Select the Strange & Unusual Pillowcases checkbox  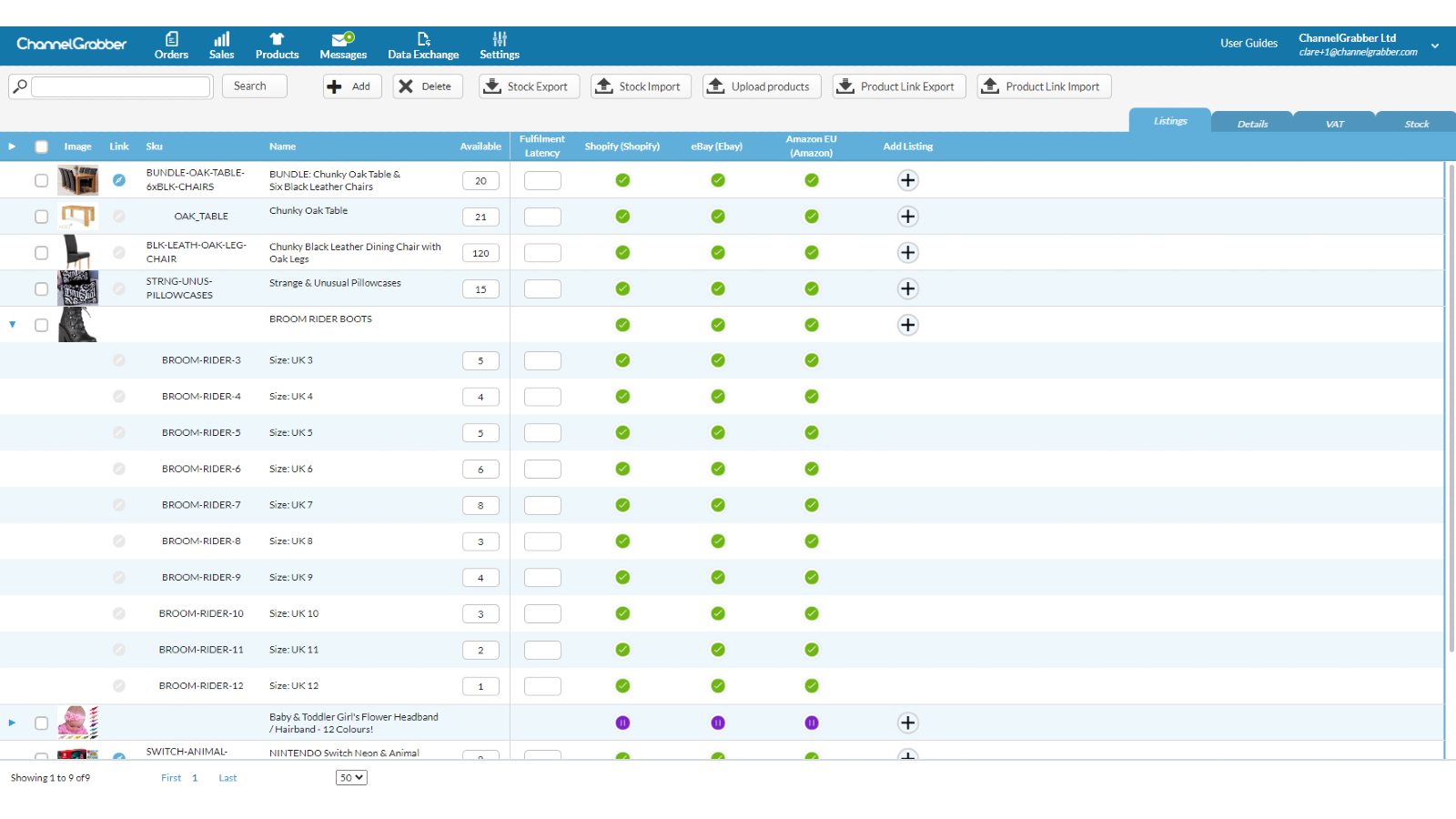tap(41, 289)
